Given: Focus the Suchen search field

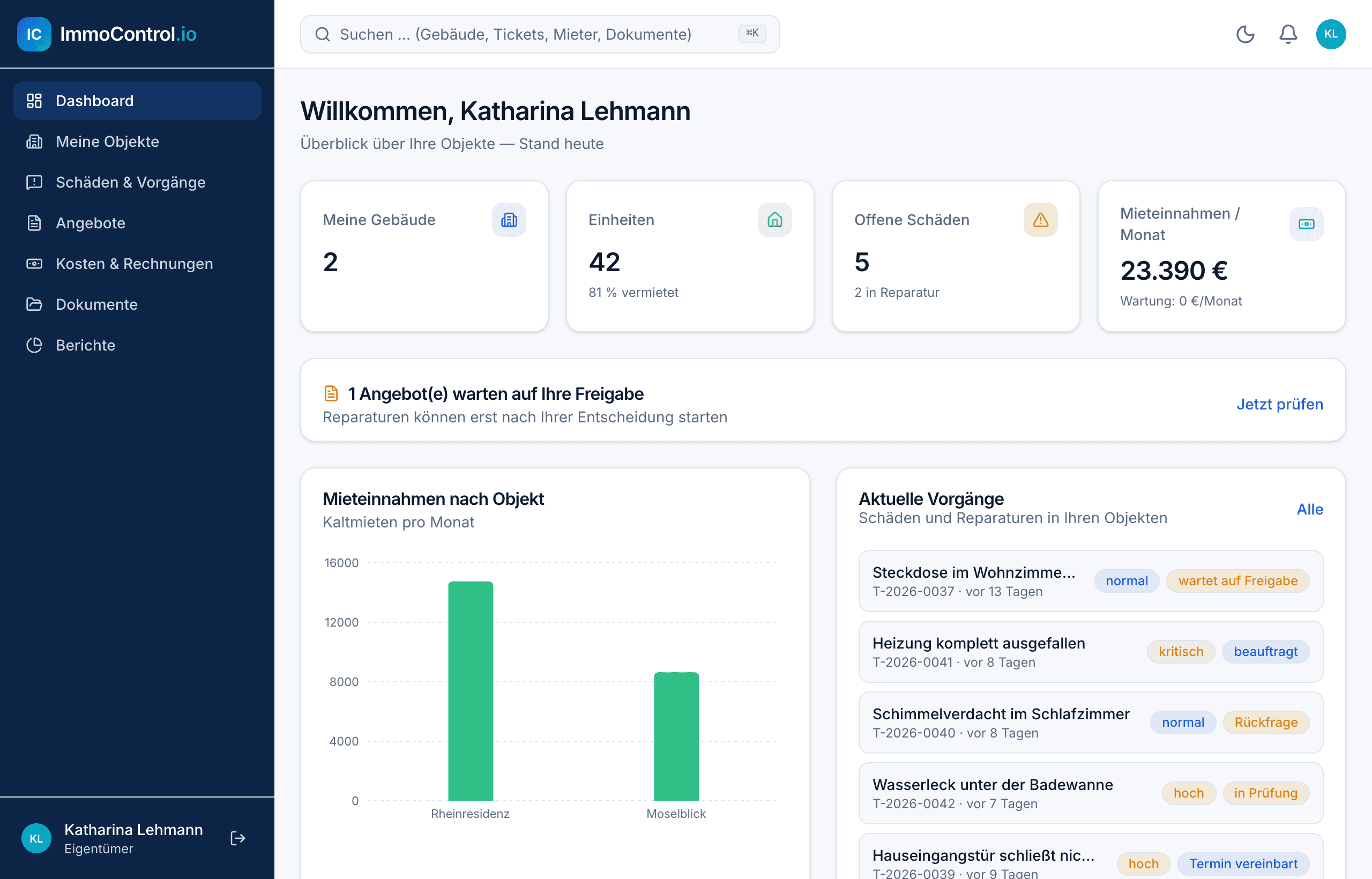Looking at the screenshot, I should pos(539,34).
